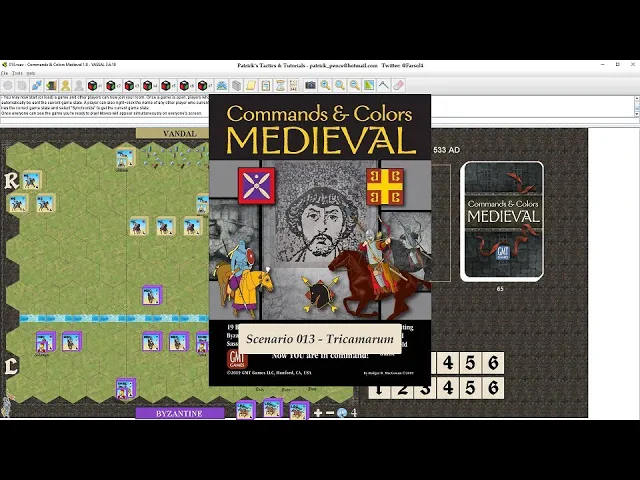Screen dimensions: 640x480
Task: Click the blue map window icon
Action: click(x=222, y=85)
